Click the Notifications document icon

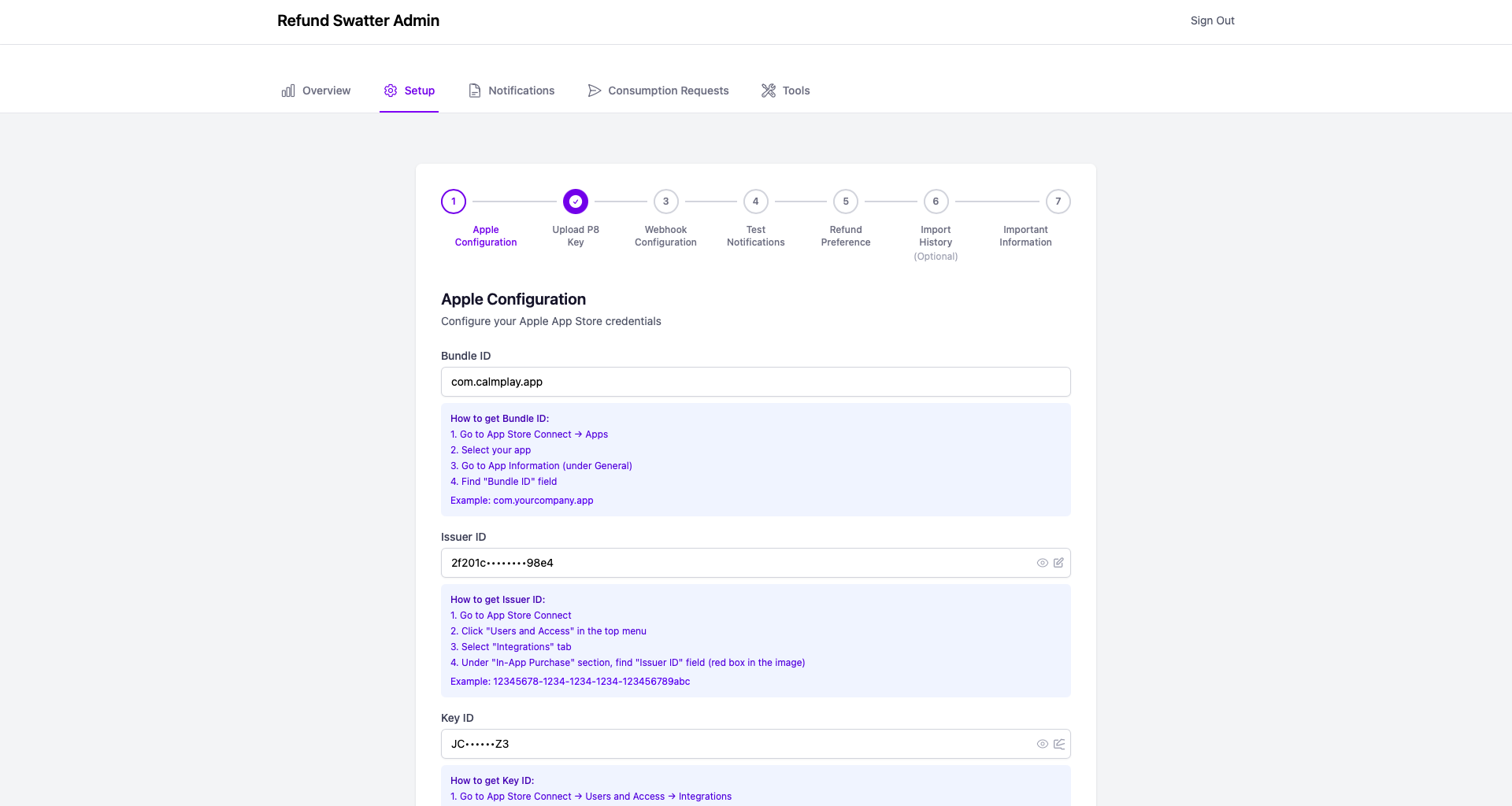pos(475,91)
